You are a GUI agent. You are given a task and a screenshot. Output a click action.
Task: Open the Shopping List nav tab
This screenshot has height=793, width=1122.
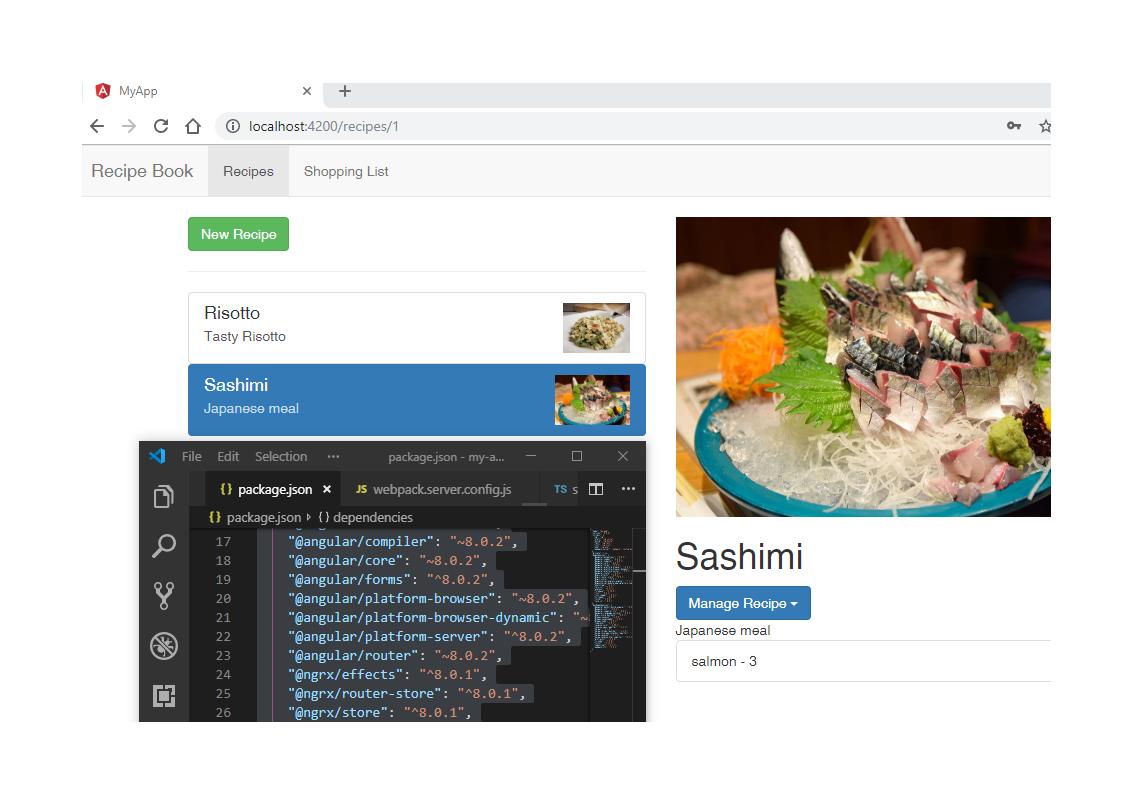pyautogui.click(x=346, y=171)
